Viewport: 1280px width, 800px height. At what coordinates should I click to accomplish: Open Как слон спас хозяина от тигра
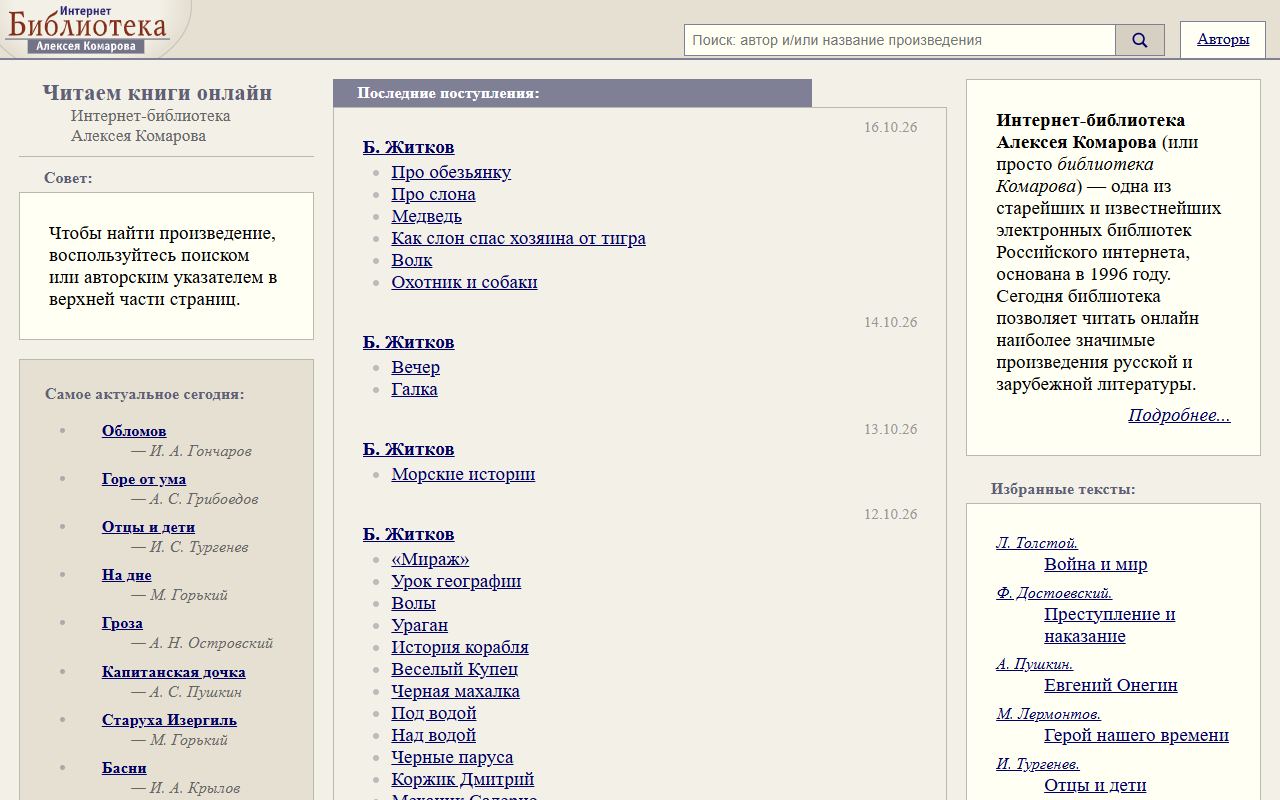[518, 238]
